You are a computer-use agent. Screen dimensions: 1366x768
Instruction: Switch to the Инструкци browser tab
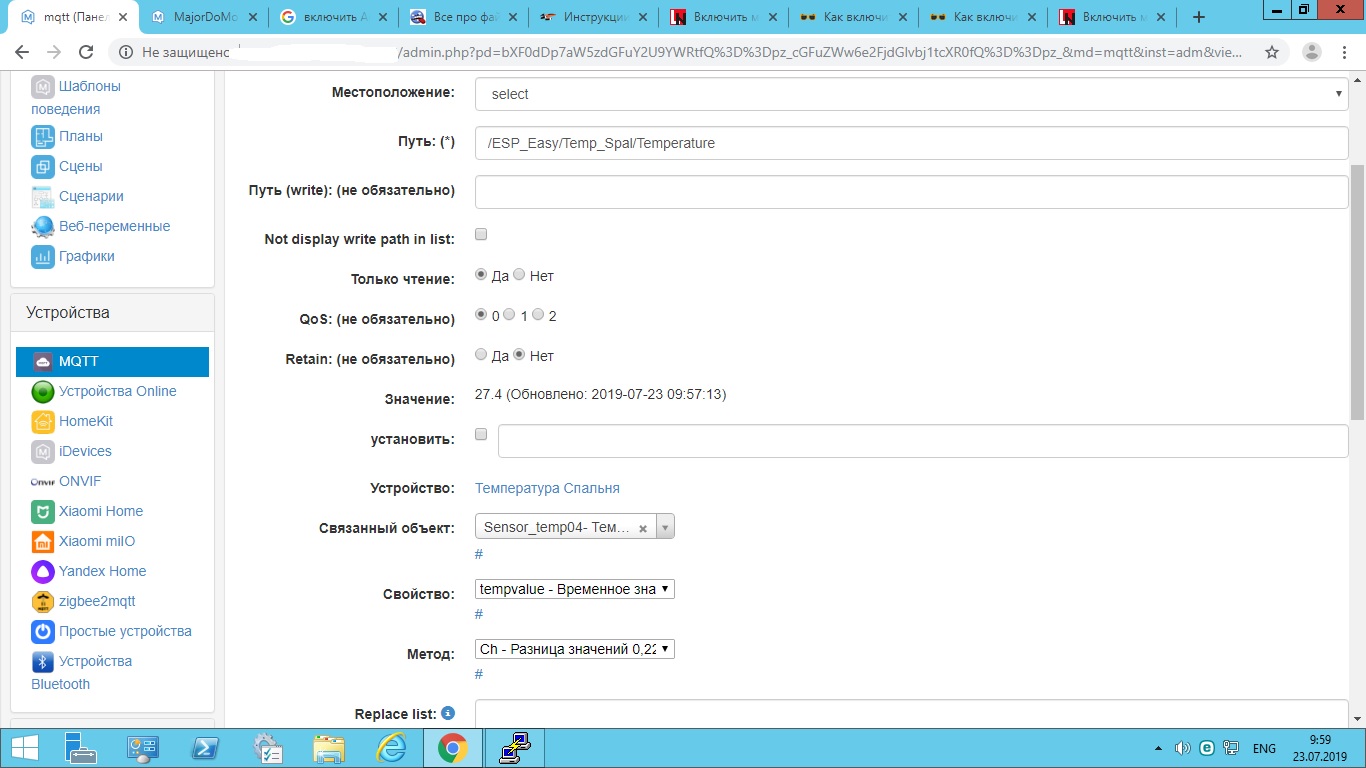coord(592,17)
